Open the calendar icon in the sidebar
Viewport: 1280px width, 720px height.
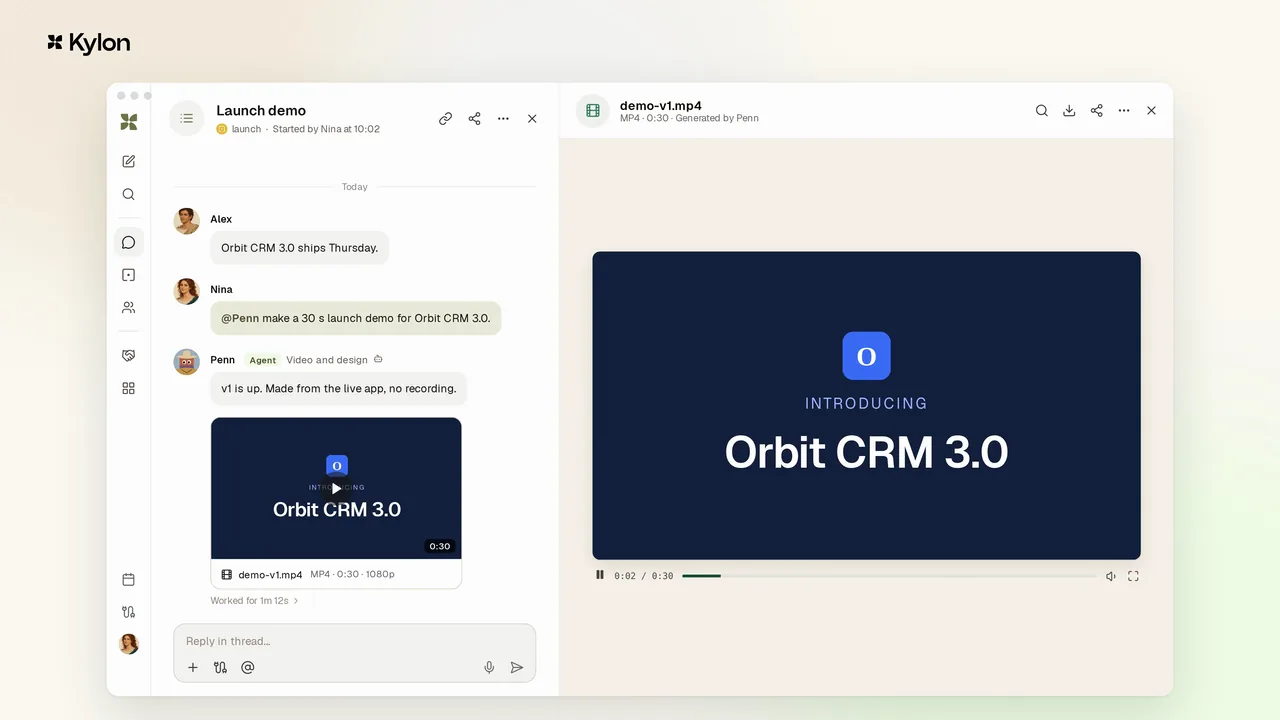pyautogui.click(x=128, y=579)
